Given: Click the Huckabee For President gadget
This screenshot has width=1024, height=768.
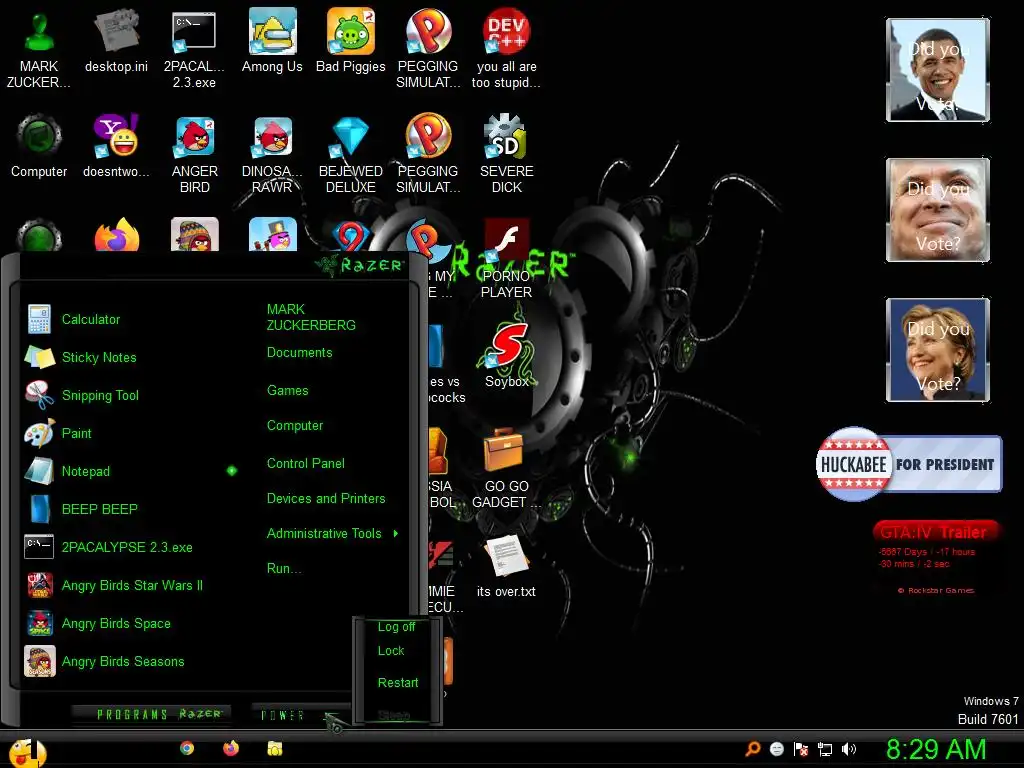Looking at the screenshot, I should click(x=908, y=464).
